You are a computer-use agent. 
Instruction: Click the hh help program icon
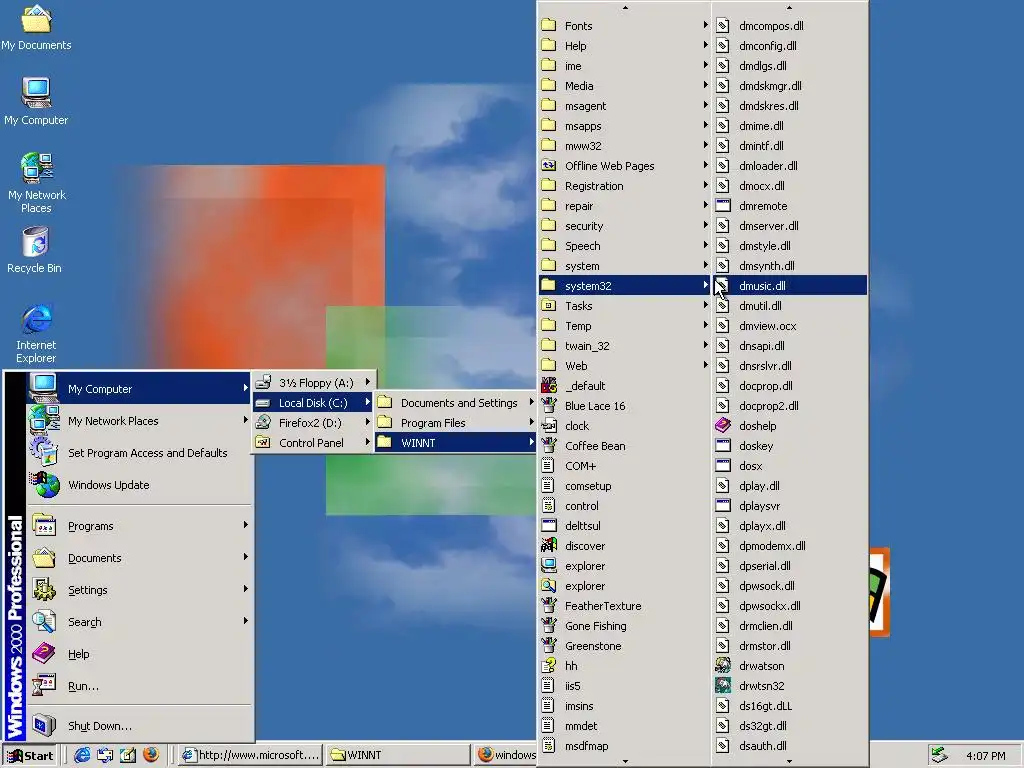pyautogui.click(x=549, y=665)
